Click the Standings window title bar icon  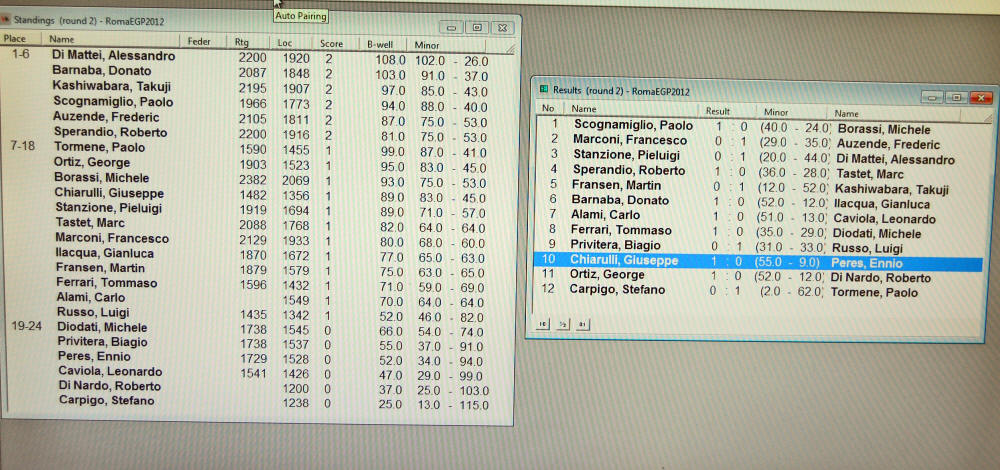(7, 20)
